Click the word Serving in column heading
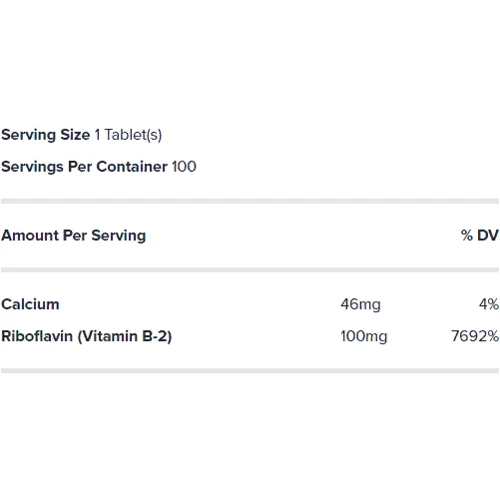The height and width of the screenshot is (500, 500). click(119, 236)
